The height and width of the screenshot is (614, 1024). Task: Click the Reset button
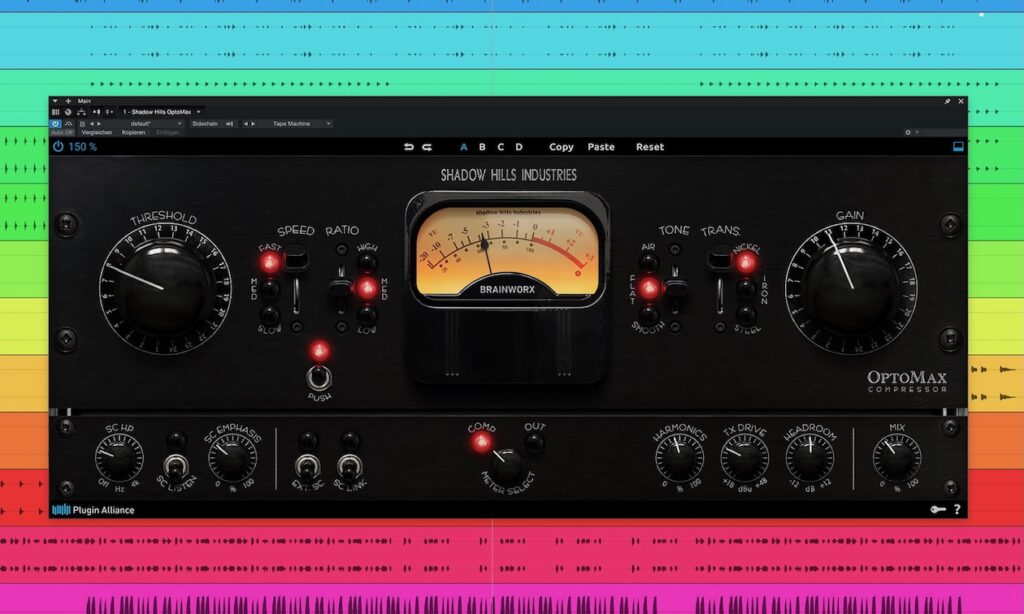650,147
